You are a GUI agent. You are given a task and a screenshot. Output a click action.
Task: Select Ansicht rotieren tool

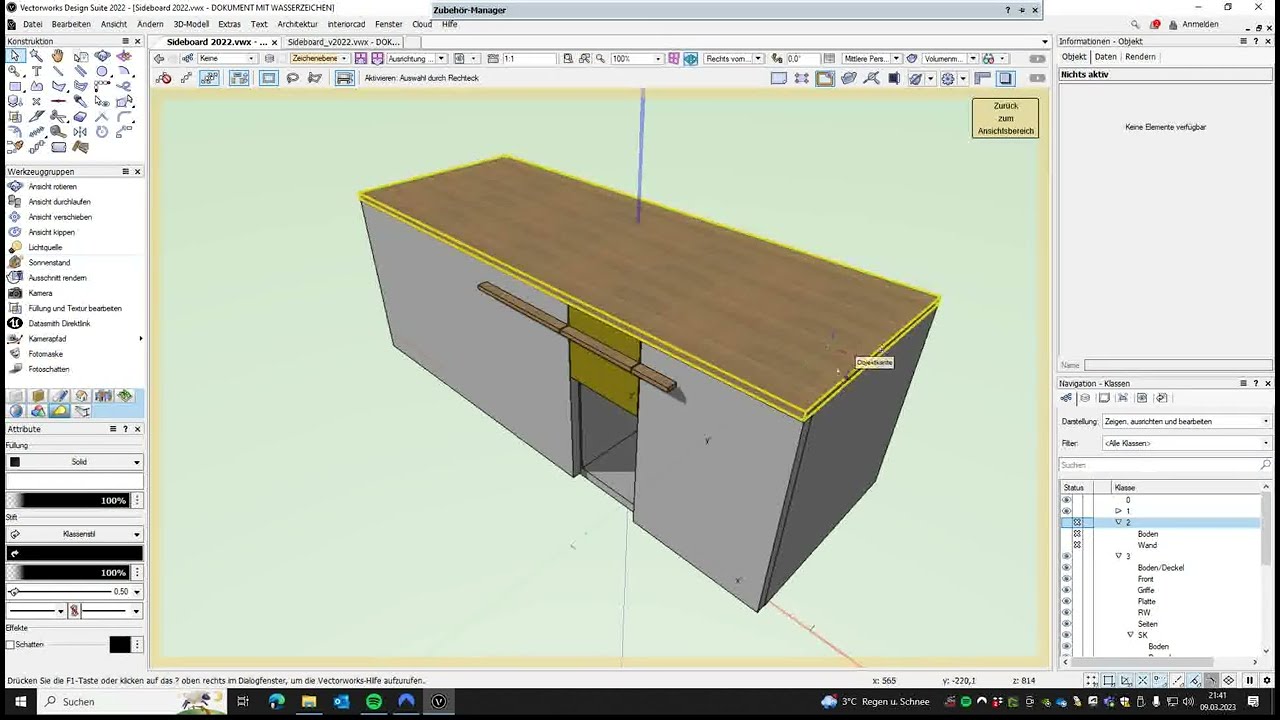[x=52, y=187]
